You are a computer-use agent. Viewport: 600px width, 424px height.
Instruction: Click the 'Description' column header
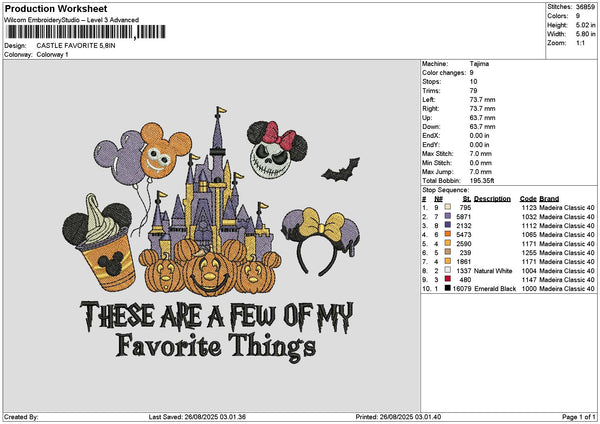pos(492,199)
